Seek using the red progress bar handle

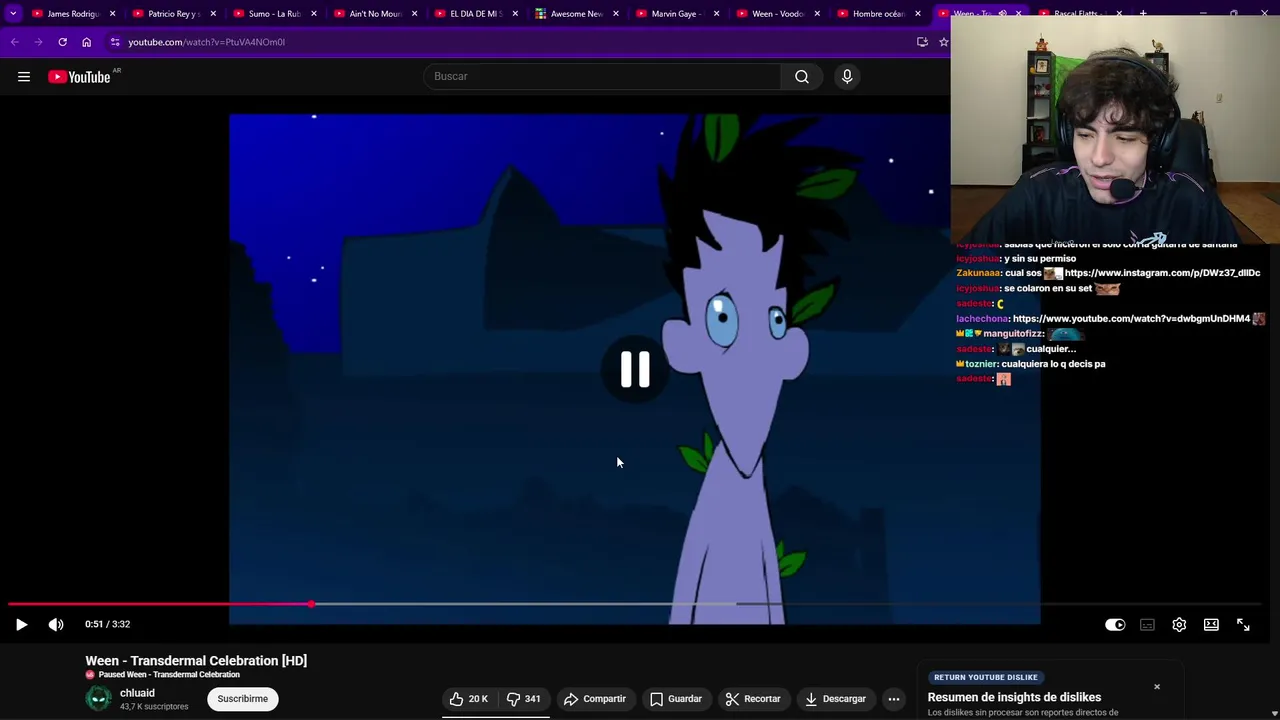(x=312, y=604)
